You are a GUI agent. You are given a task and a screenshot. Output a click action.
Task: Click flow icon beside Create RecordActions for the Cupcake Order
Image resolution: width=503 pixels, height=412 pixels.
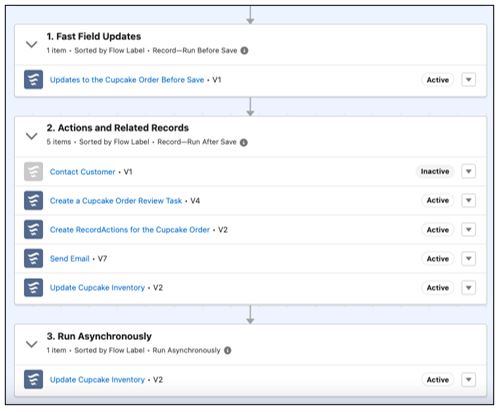coord(33,229)
